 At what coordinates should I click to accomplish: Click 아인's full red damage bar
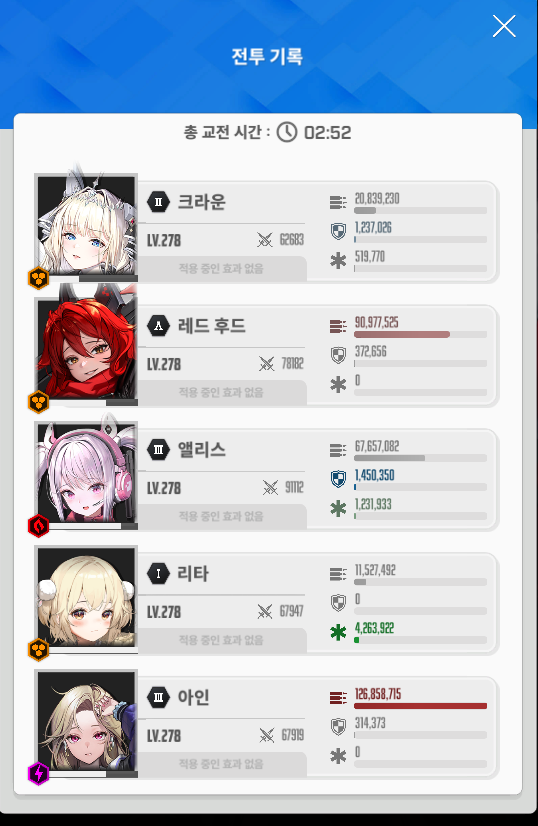[x=420, y=706]
